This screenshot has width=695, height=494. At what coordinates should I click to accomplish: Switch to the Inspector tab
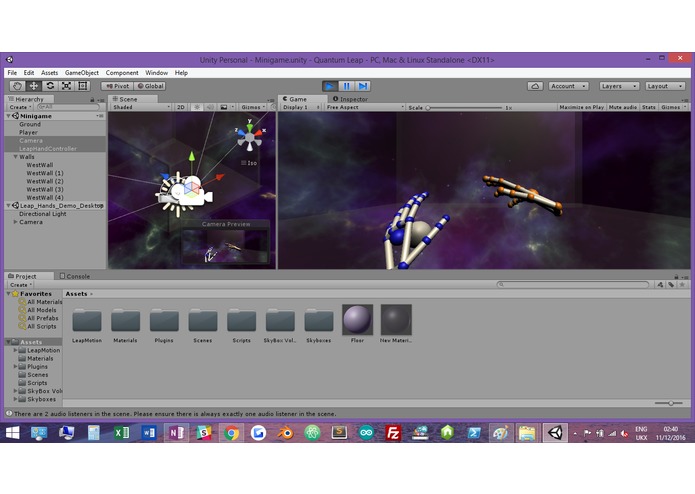point(350,99)
